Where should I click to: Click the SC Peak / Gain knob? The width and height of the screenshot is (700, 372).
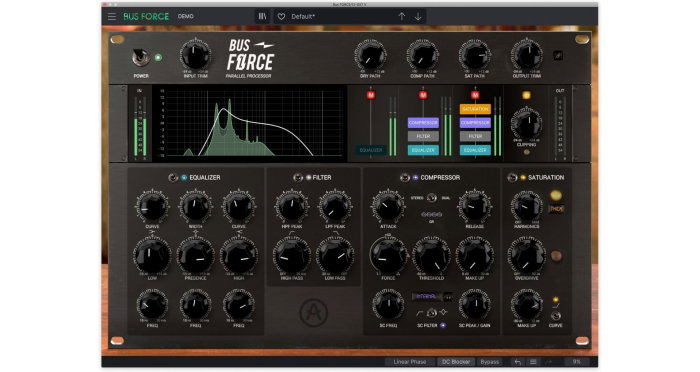tap(475, 304)
